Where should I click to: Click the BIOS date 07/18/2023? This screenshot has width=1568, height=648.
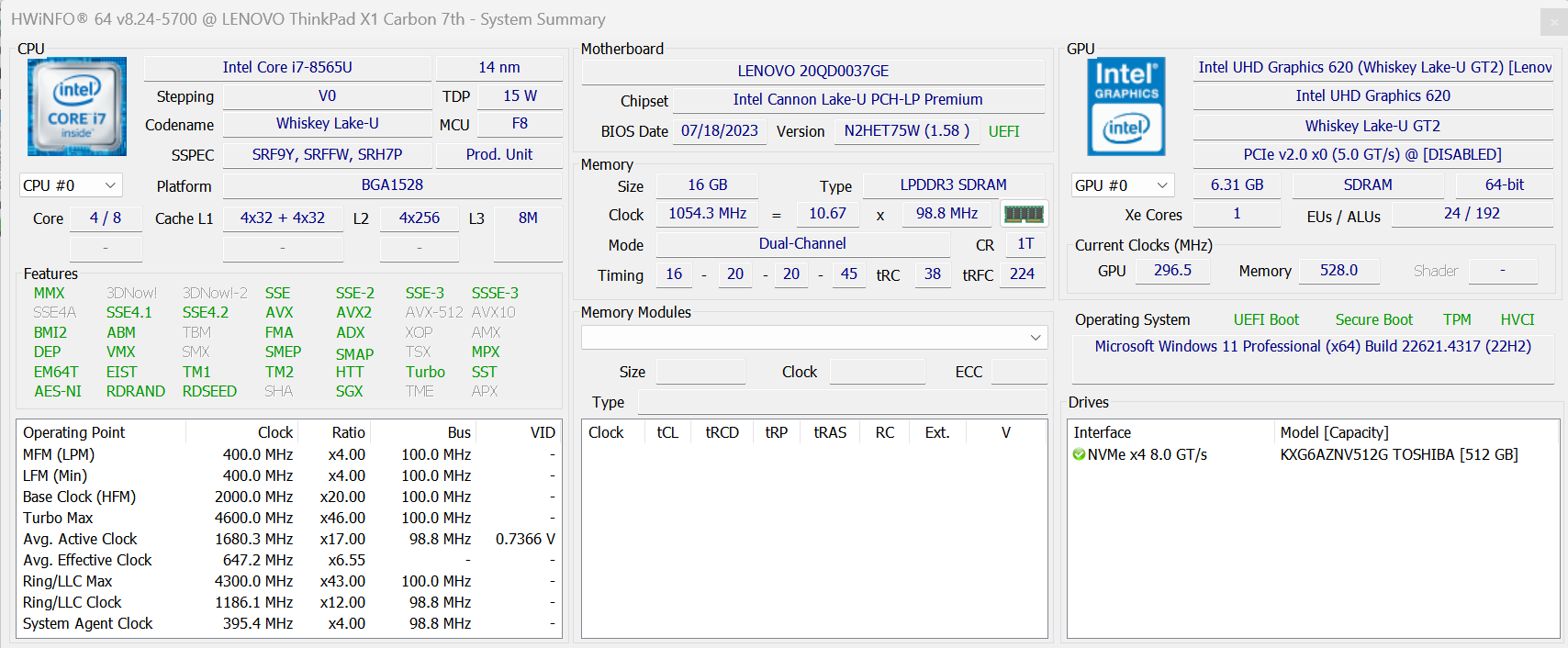pyautogui.click(x=720, y=130)
